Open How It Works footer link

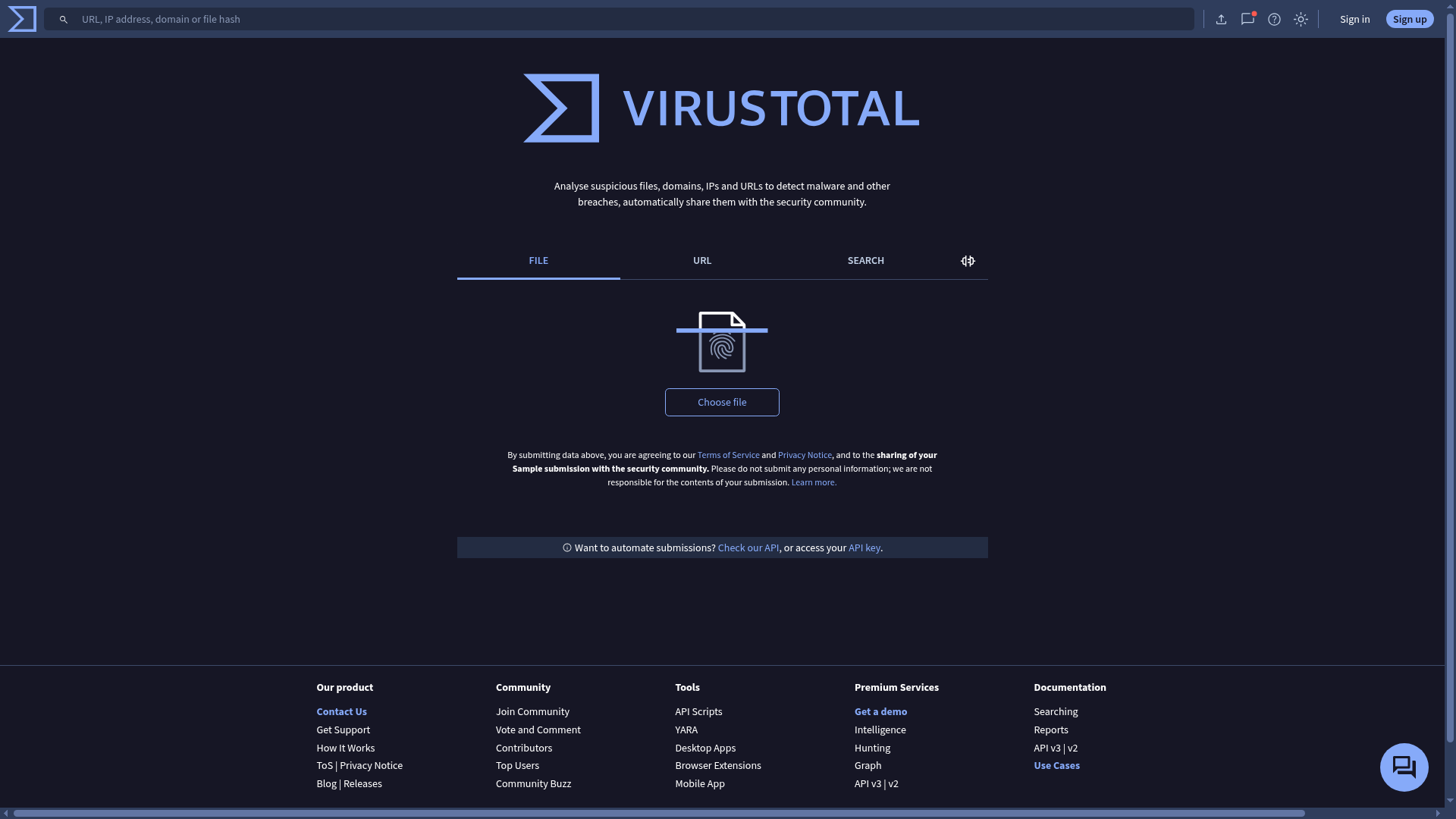[345, 748]
